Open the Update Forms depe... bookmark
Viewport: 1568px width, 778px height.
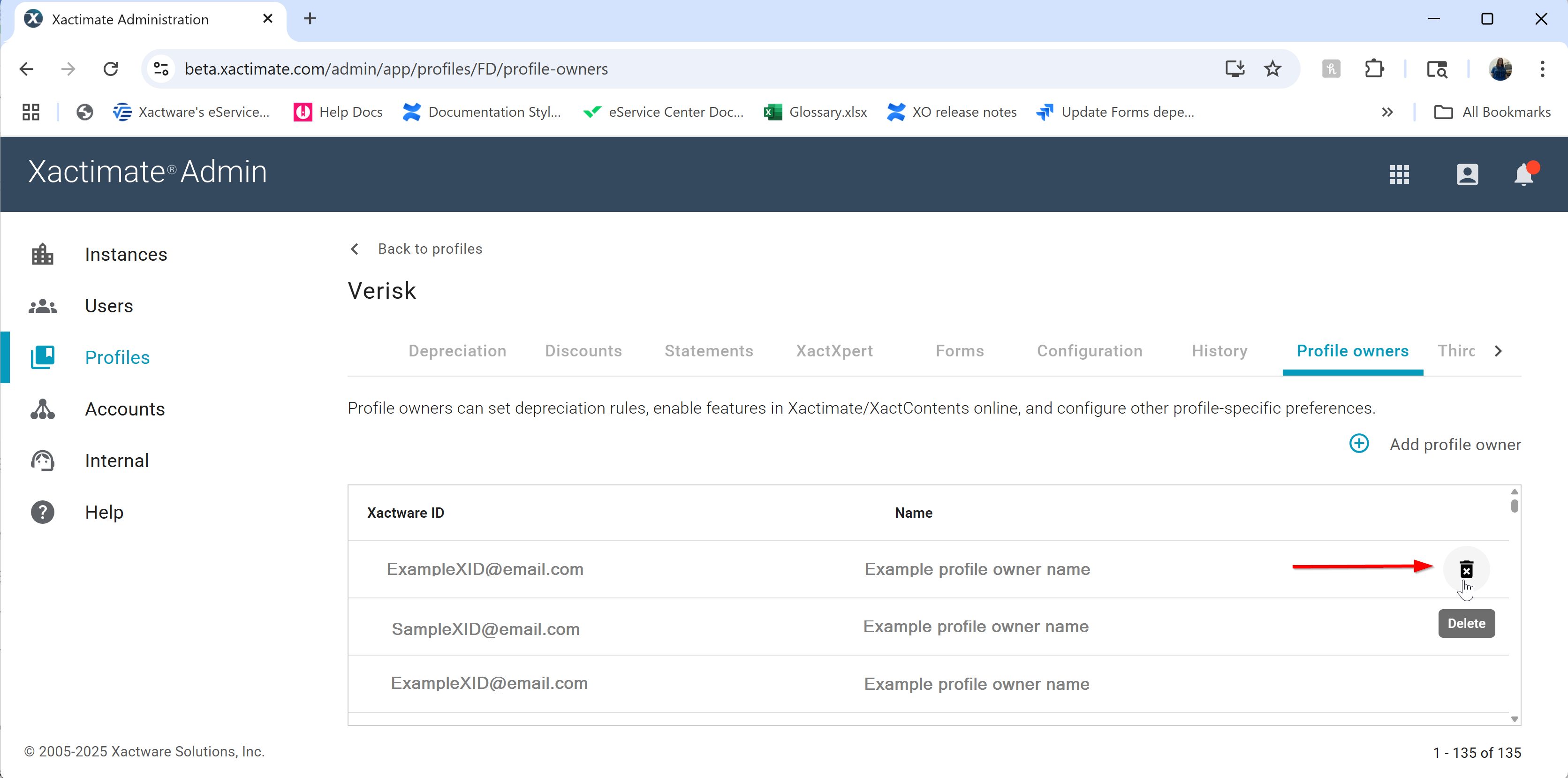pyautogui.click(x=1115, y=112)
